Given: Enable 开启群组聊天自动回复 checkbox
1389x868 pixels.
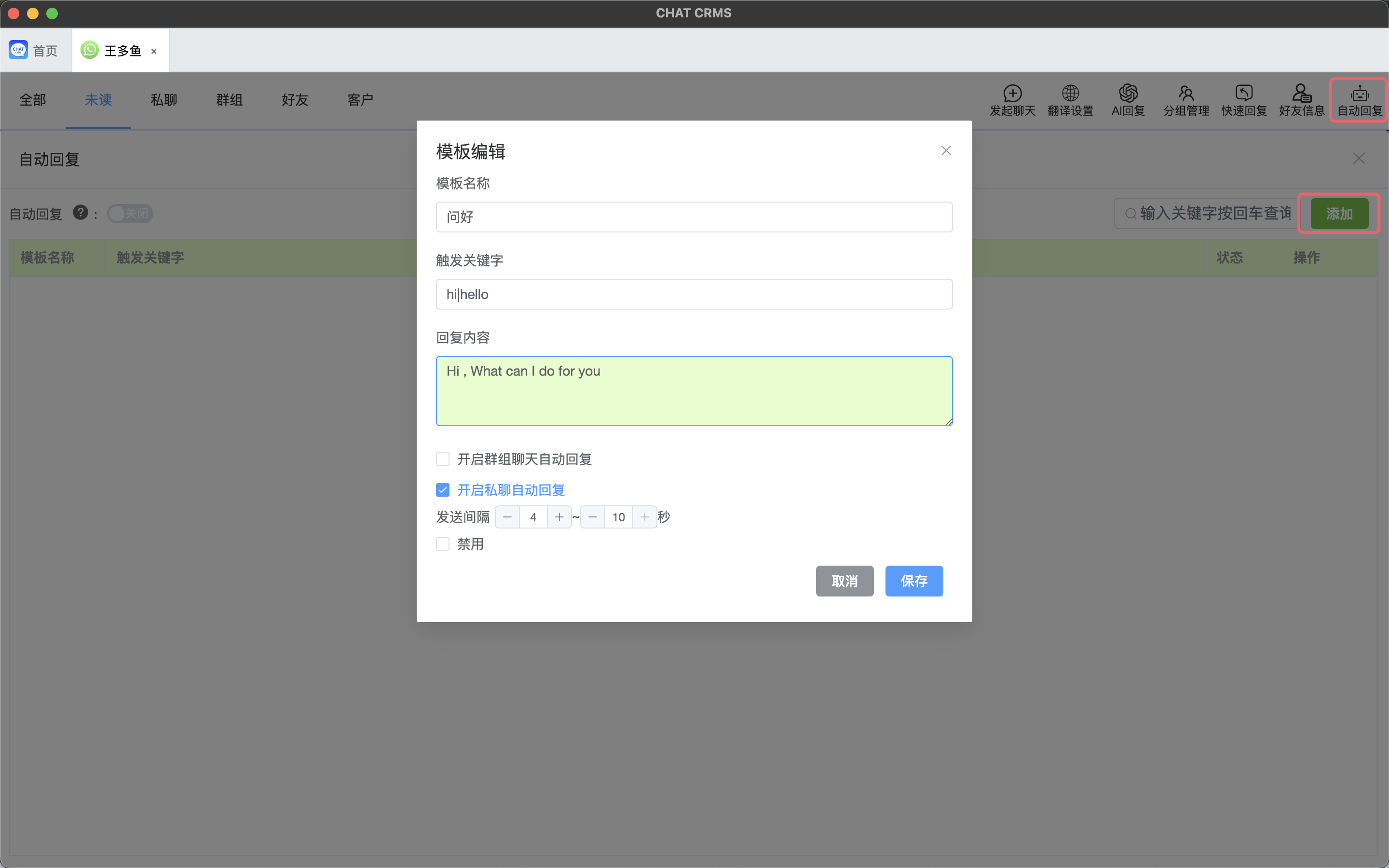Looking at the screenshot, I should 443,459.
